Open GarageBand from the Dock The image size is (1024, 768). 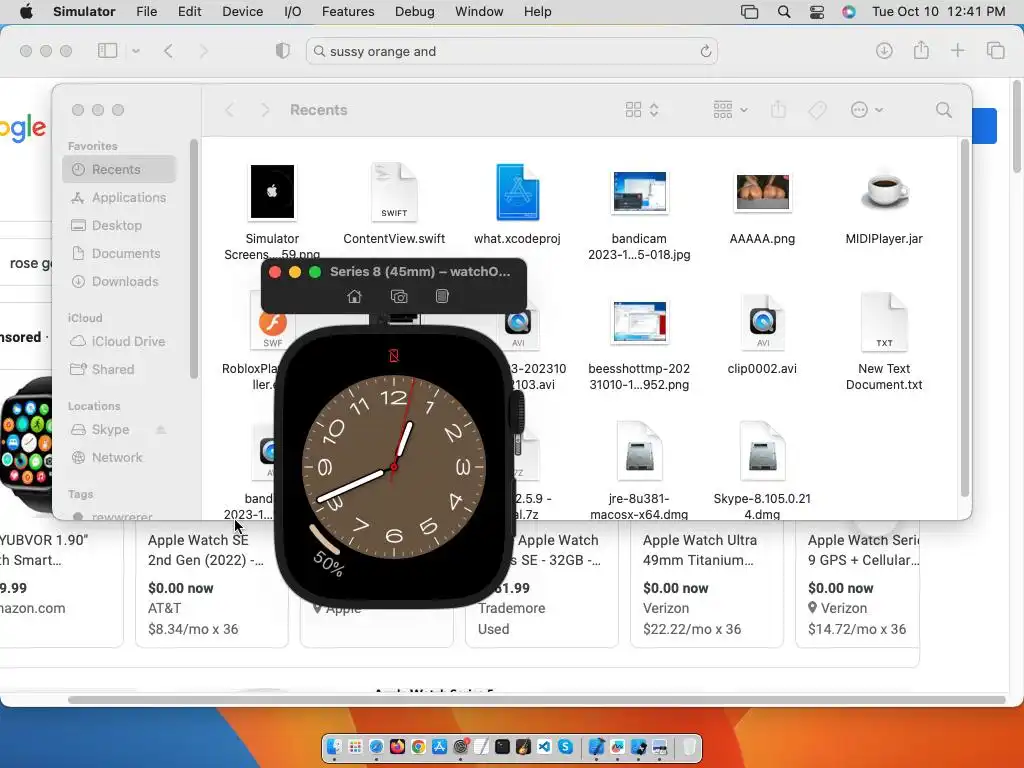coord(524,747)
